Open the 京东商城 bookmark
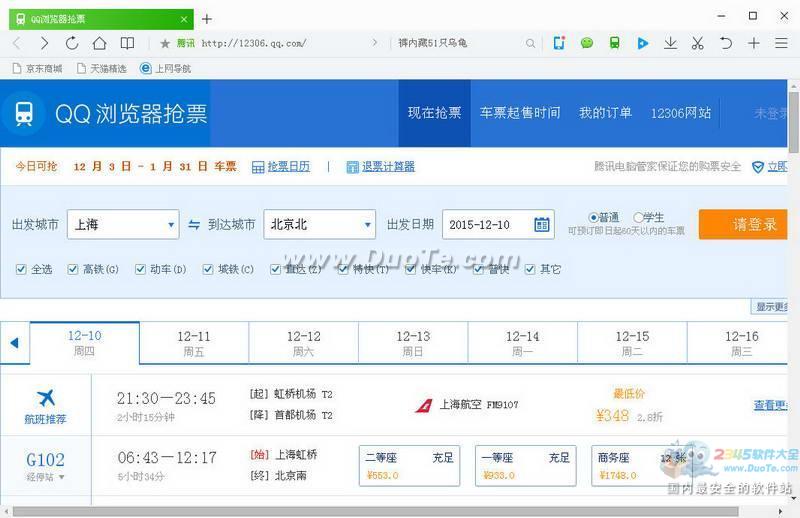This screenshot has width=800, height=518. click(x=37, y=68)
